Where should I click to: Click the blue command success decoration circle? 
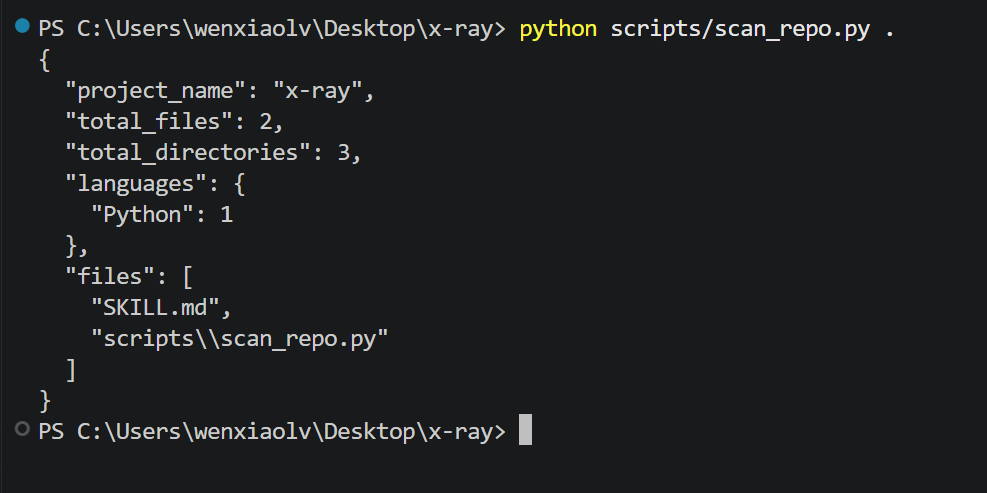(x=22, y=26)
